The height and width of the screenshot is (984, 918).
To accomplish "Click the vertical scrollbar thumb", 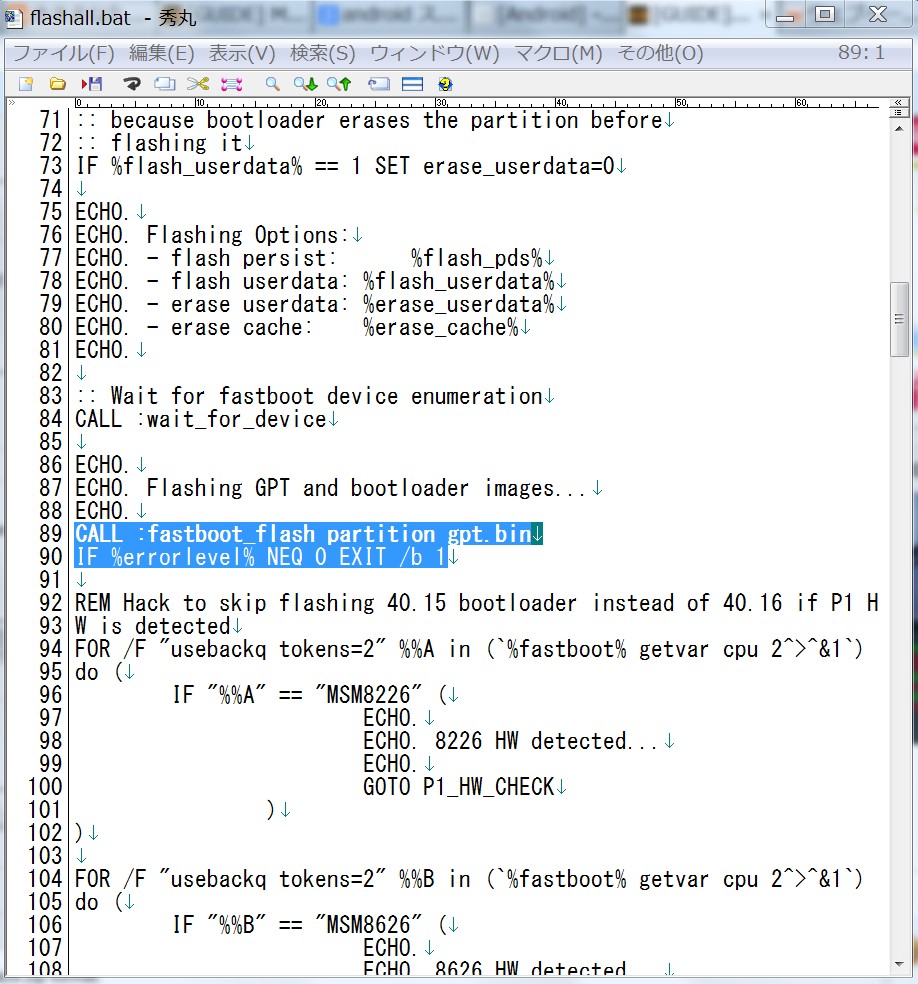I will coord(899,319).
